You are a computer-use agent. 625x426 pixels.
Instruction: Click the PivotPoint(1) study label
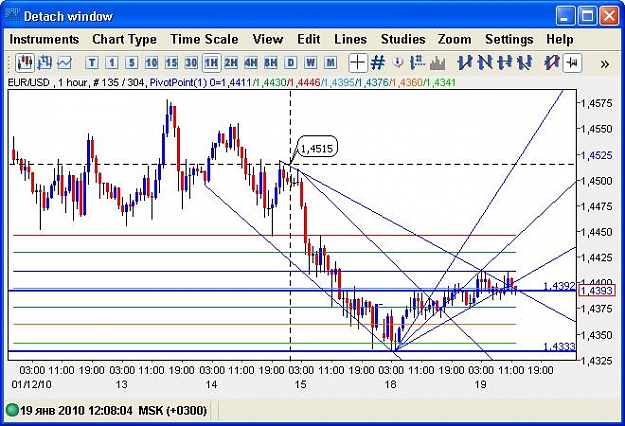pyautogui.click(x=178, y=83)
